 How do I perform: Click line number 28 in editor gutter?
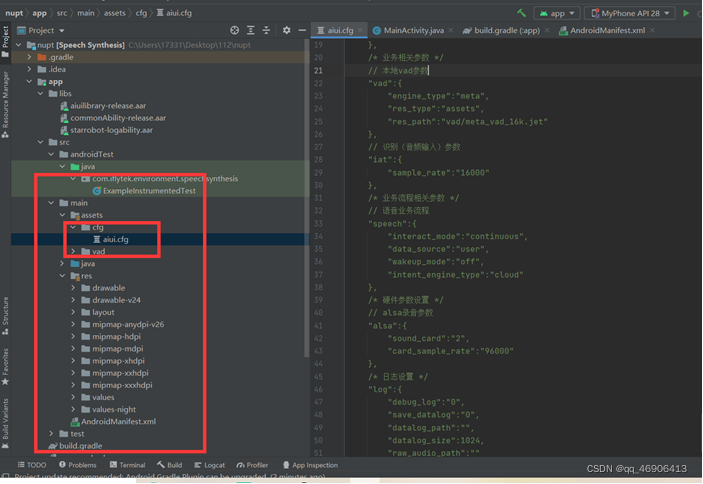click(318, 160)
